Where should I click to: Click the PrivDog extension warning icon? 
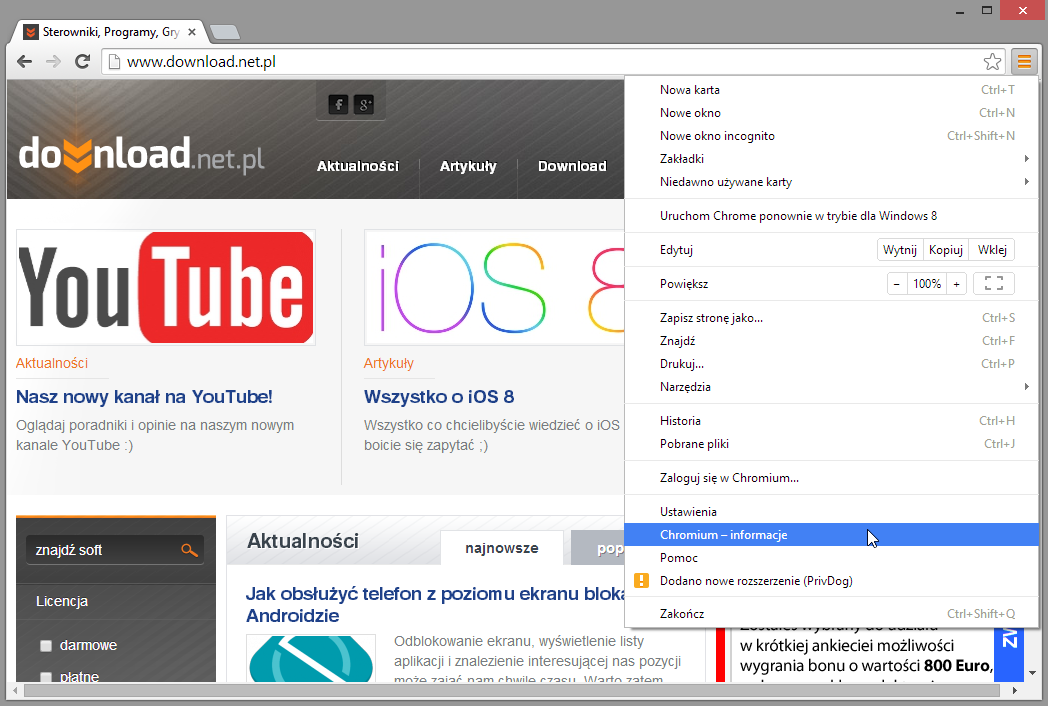tap(642, 580)
